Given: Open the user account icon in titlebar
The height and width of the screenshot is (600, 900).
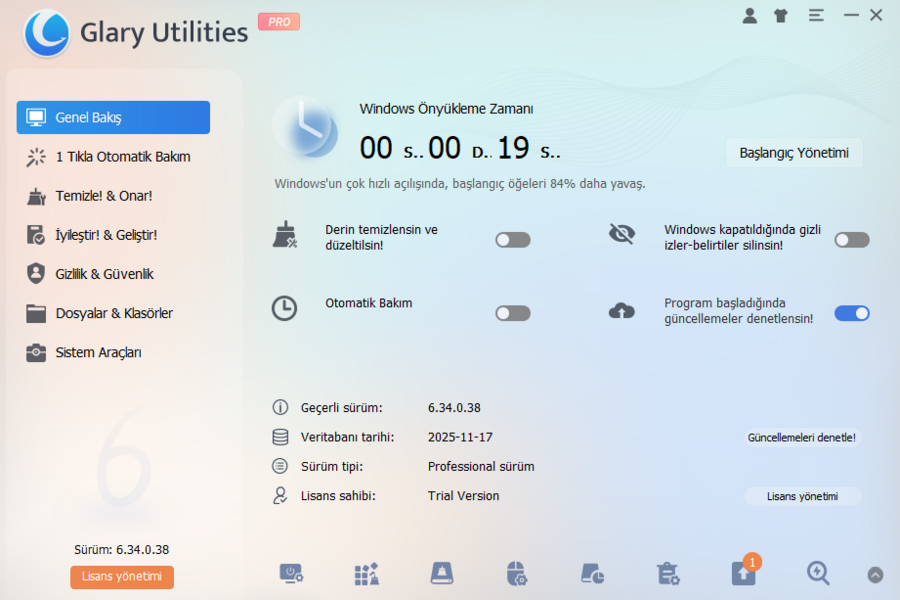Looking at the screenshot, I should [x=750, y=15].
